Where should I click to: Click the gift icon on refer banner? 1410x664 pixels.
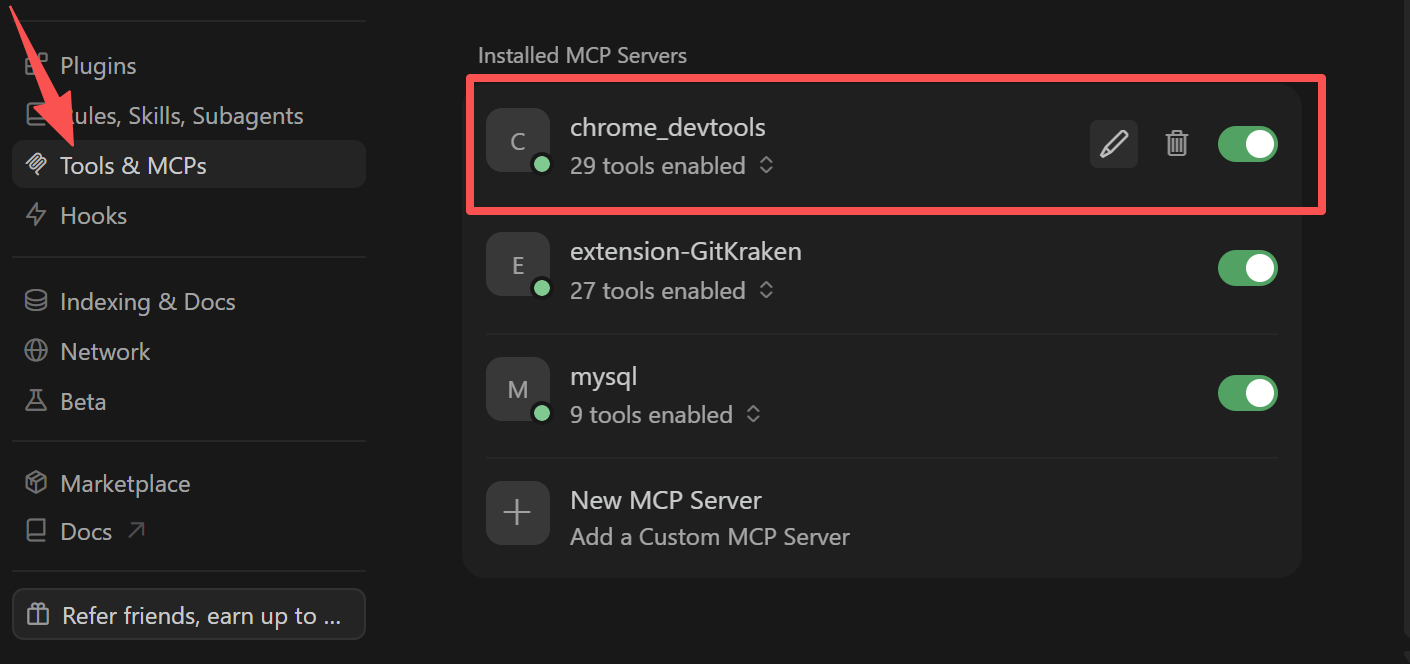point(38,614)
